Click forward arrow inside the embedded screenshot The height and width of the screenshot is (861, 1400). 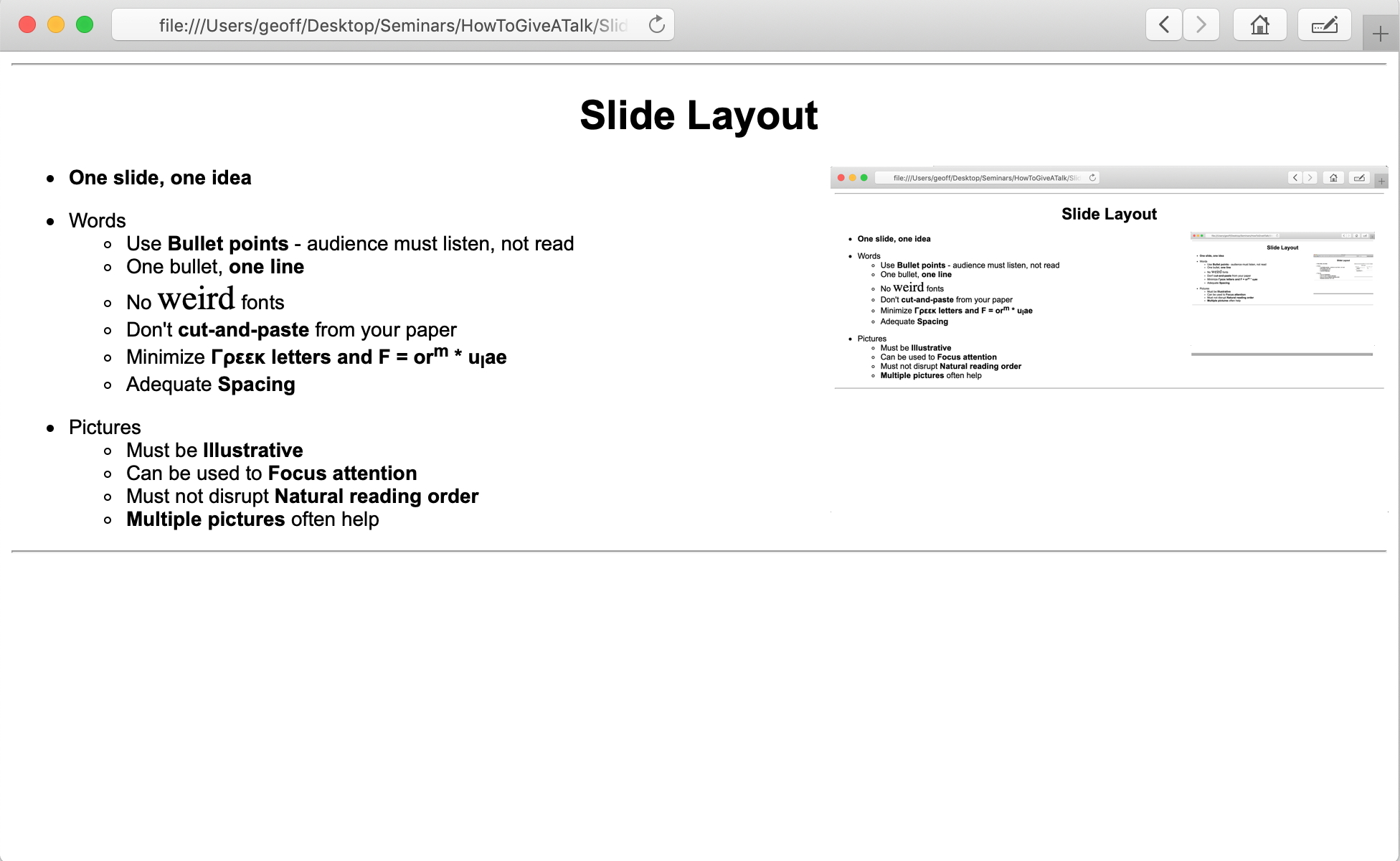[1310, 178]
